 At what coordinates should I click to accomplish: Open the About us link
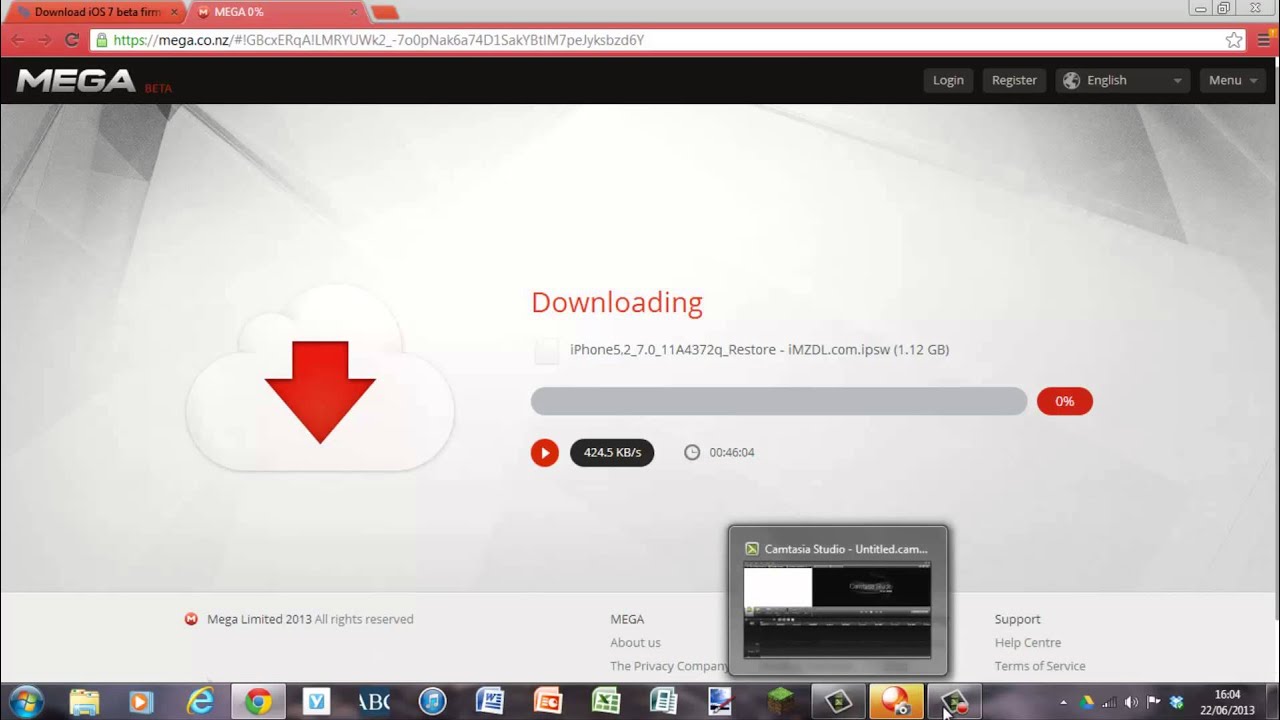point(635,642)
